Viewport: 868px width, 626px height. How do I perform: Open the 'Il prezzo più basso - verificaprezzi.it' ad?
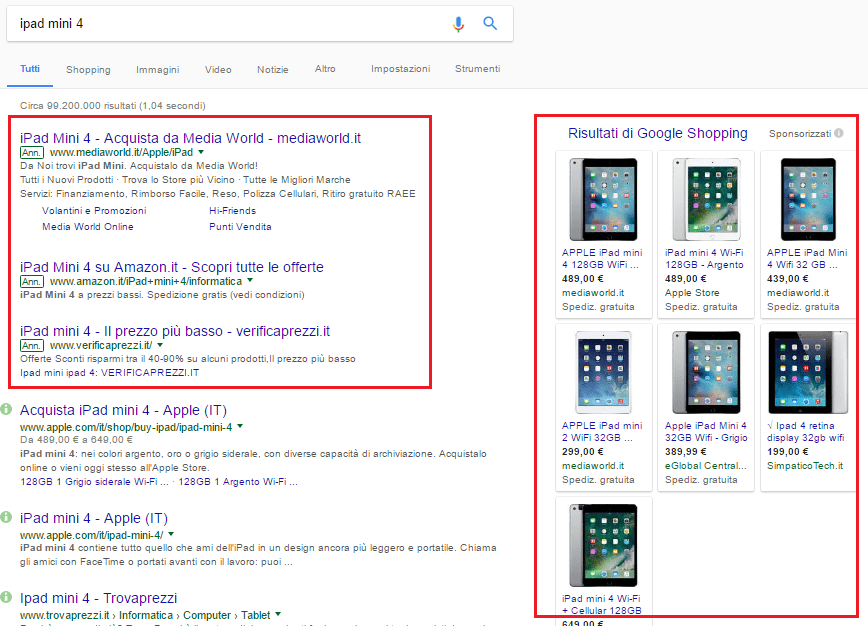pyautogui.click(x=175, y=331)
